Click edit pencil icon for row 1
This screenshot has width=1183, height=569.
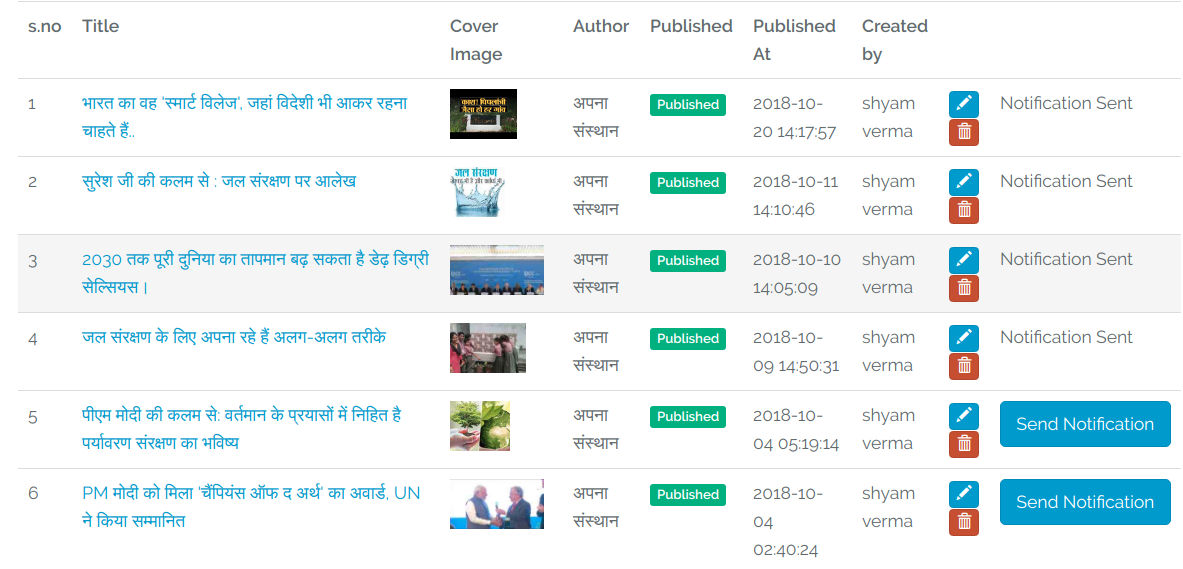pyautogui.click(x=963, y=104)
